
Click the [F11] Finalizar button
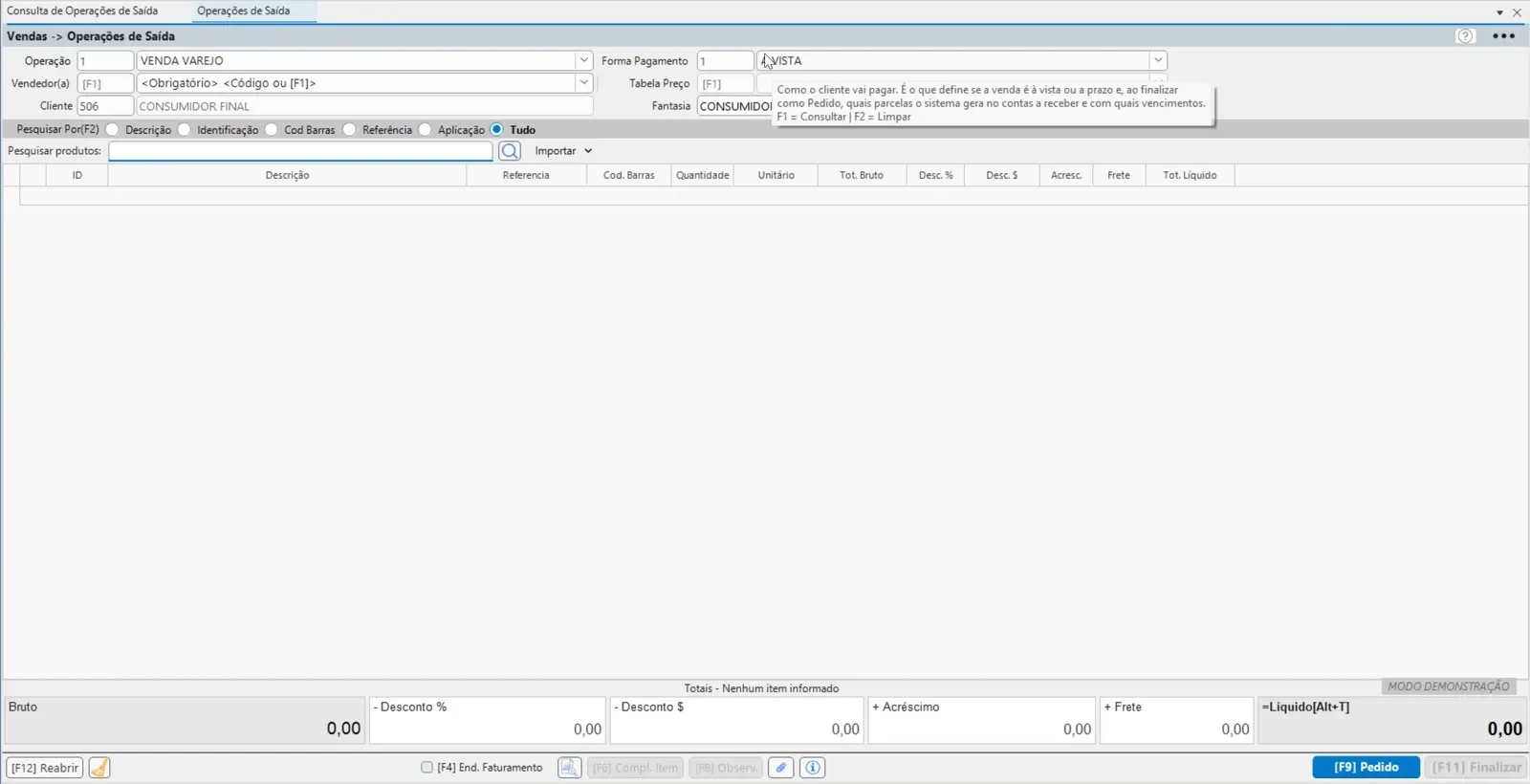click(1475, 767)
